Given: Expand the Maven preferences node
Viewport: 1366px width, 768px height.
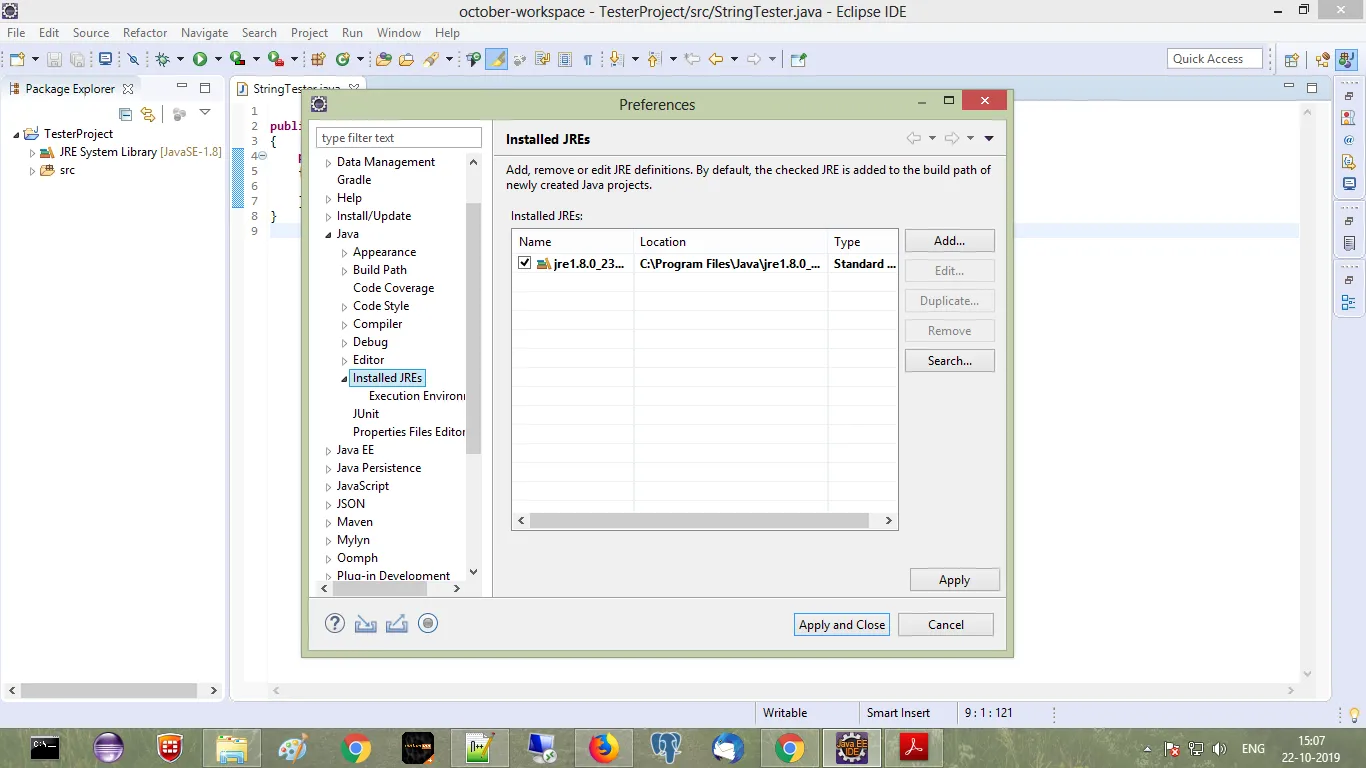Looking at the screenshot, I should 328,523.
